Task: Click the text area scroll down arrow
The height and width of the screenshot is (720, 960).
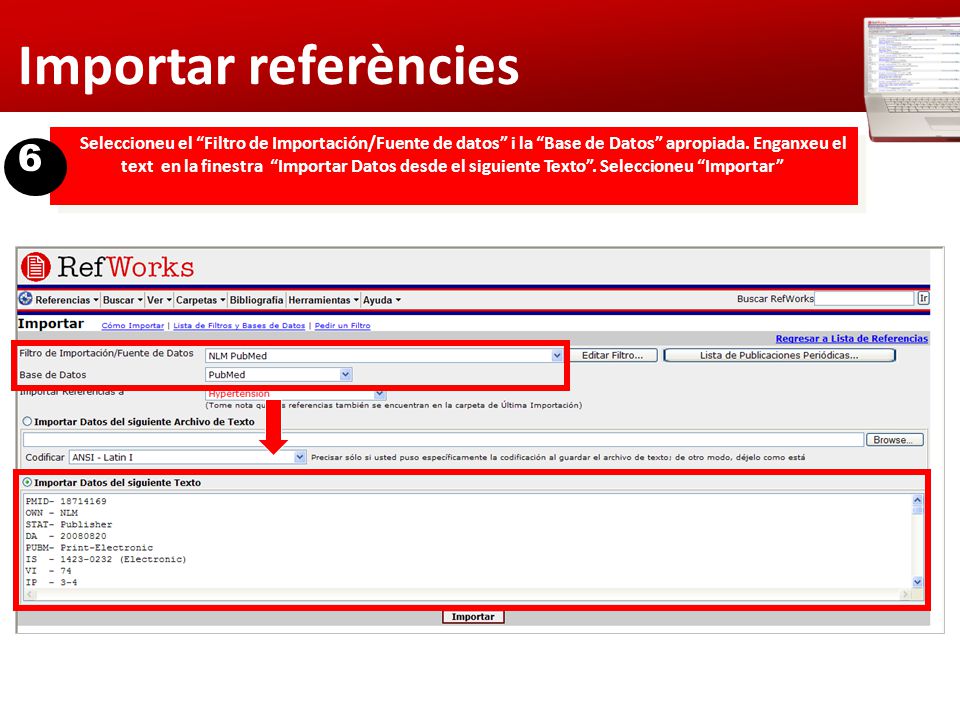Action: pos(917,582)
